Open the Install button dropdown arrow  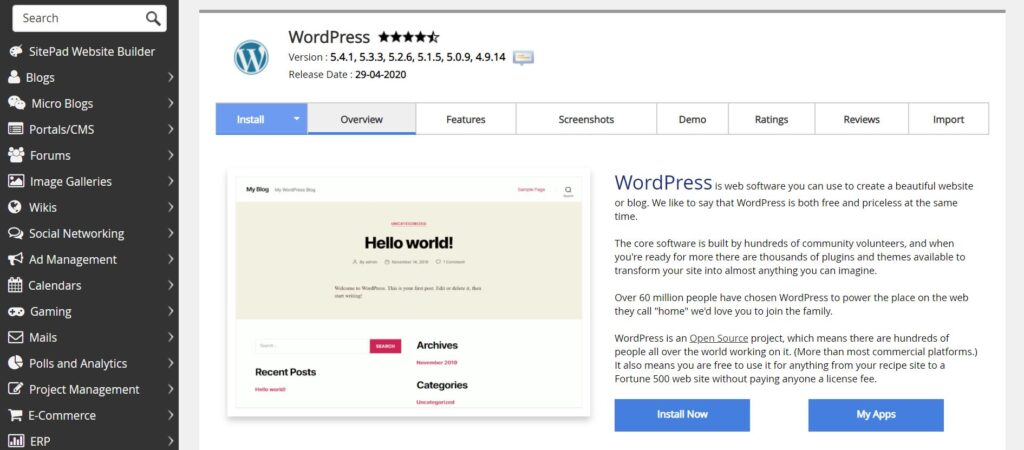296,119
